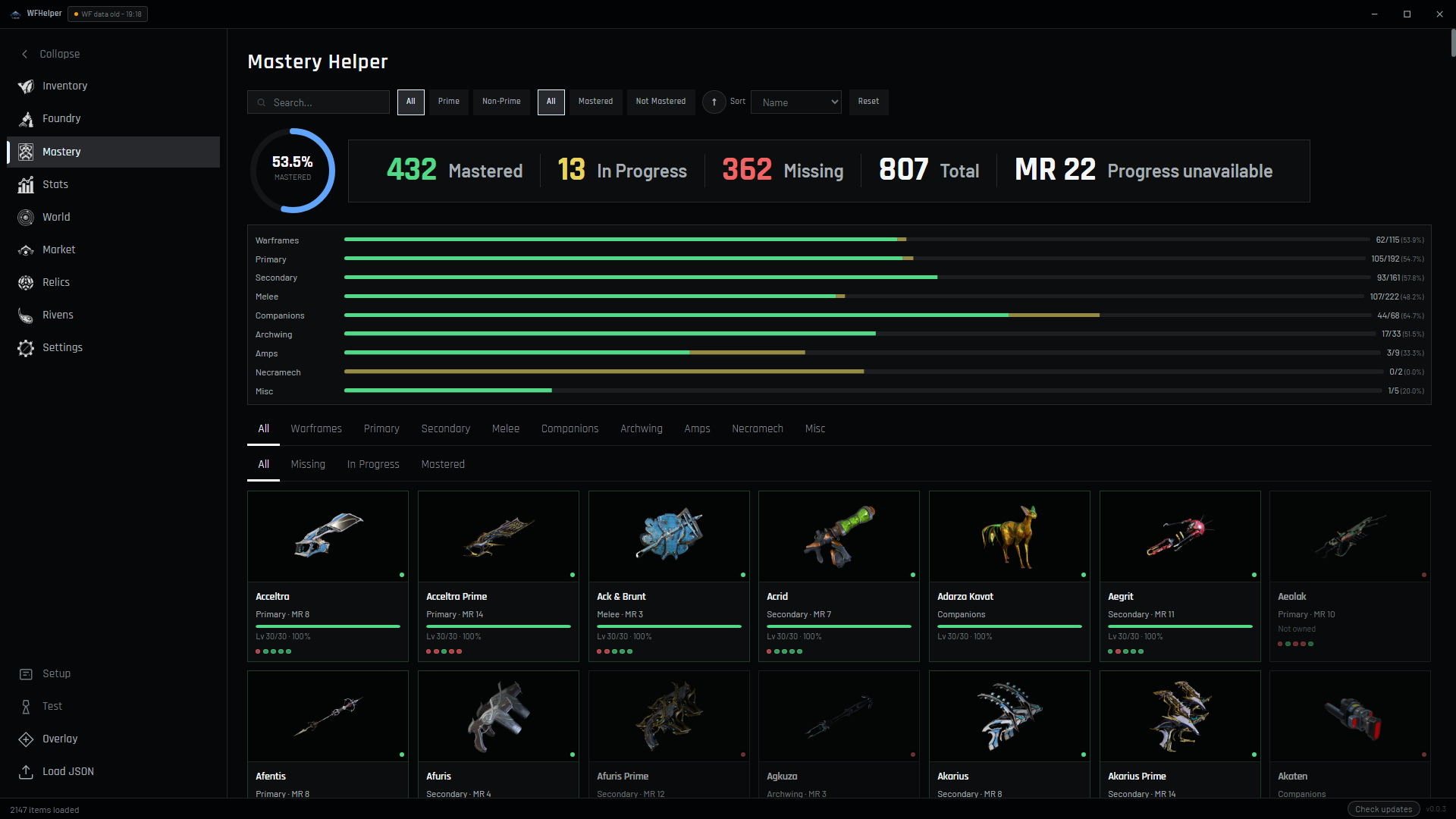
Task: Click the Inventory sidebar icon
Action: click(x=26, y=86)
